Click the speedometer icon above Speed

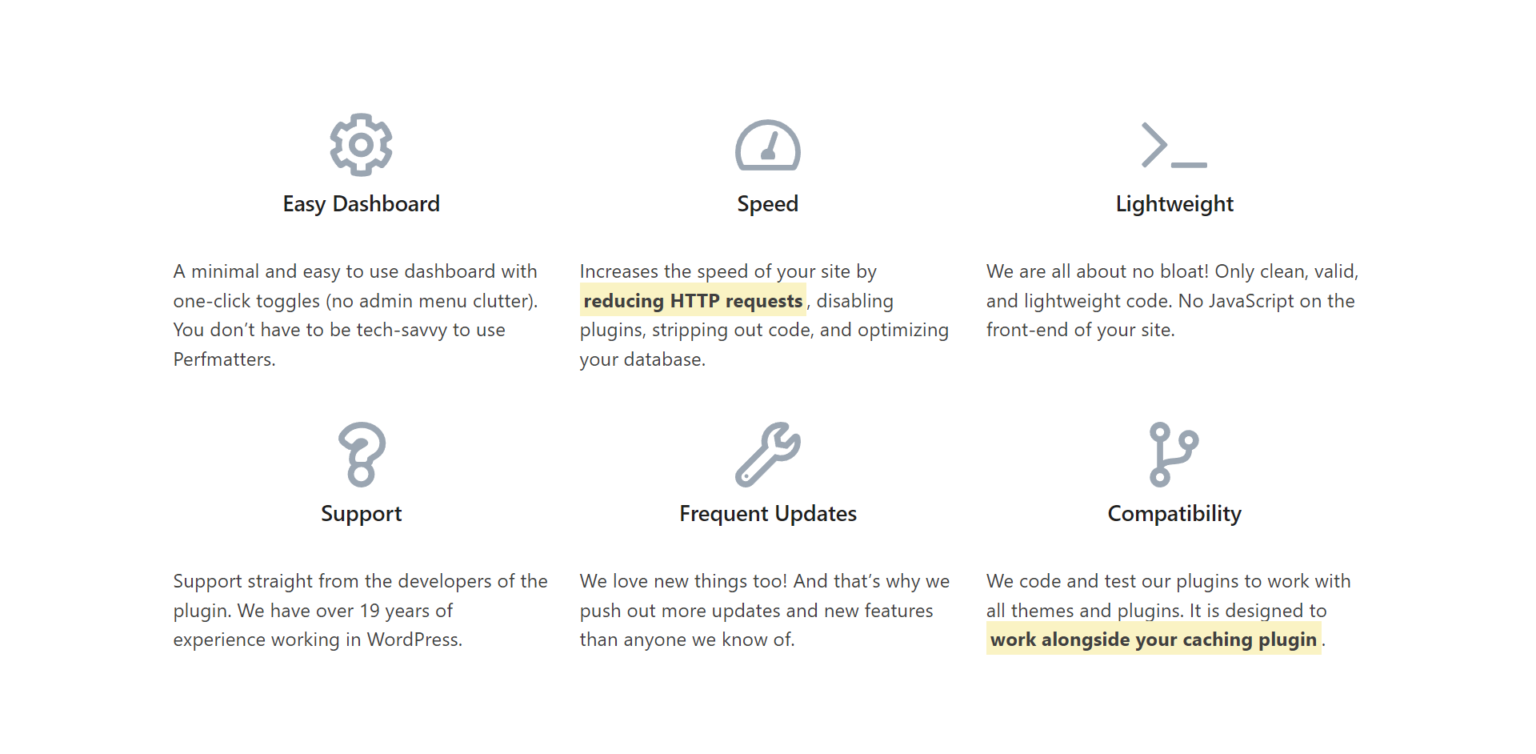click(768, 145)
